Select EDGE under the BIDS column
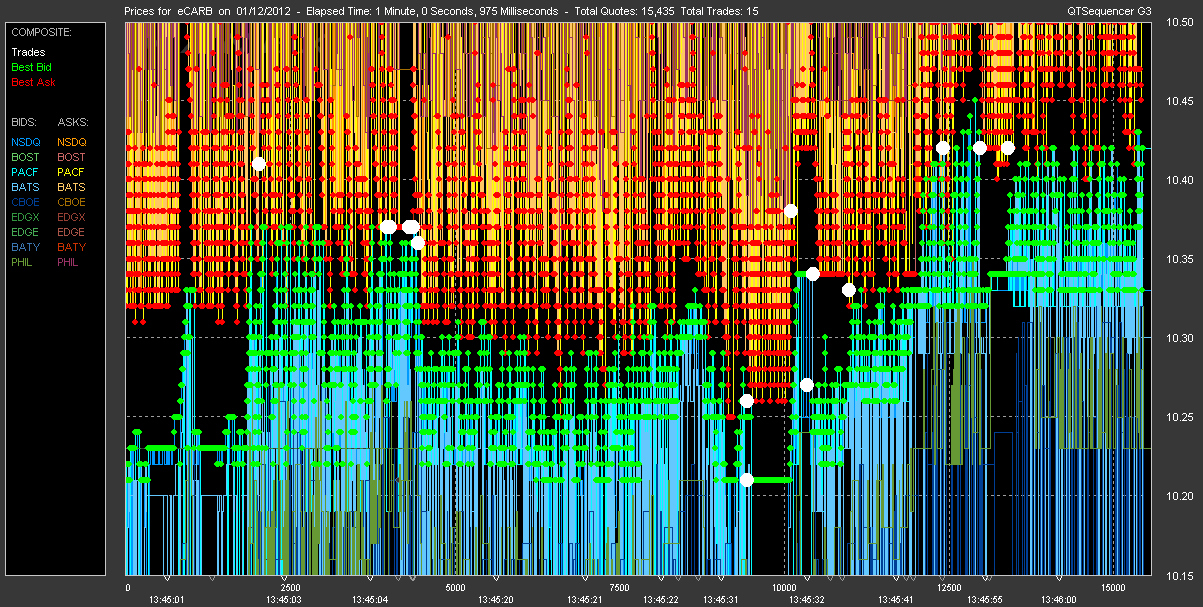 (x=25, y=232)
